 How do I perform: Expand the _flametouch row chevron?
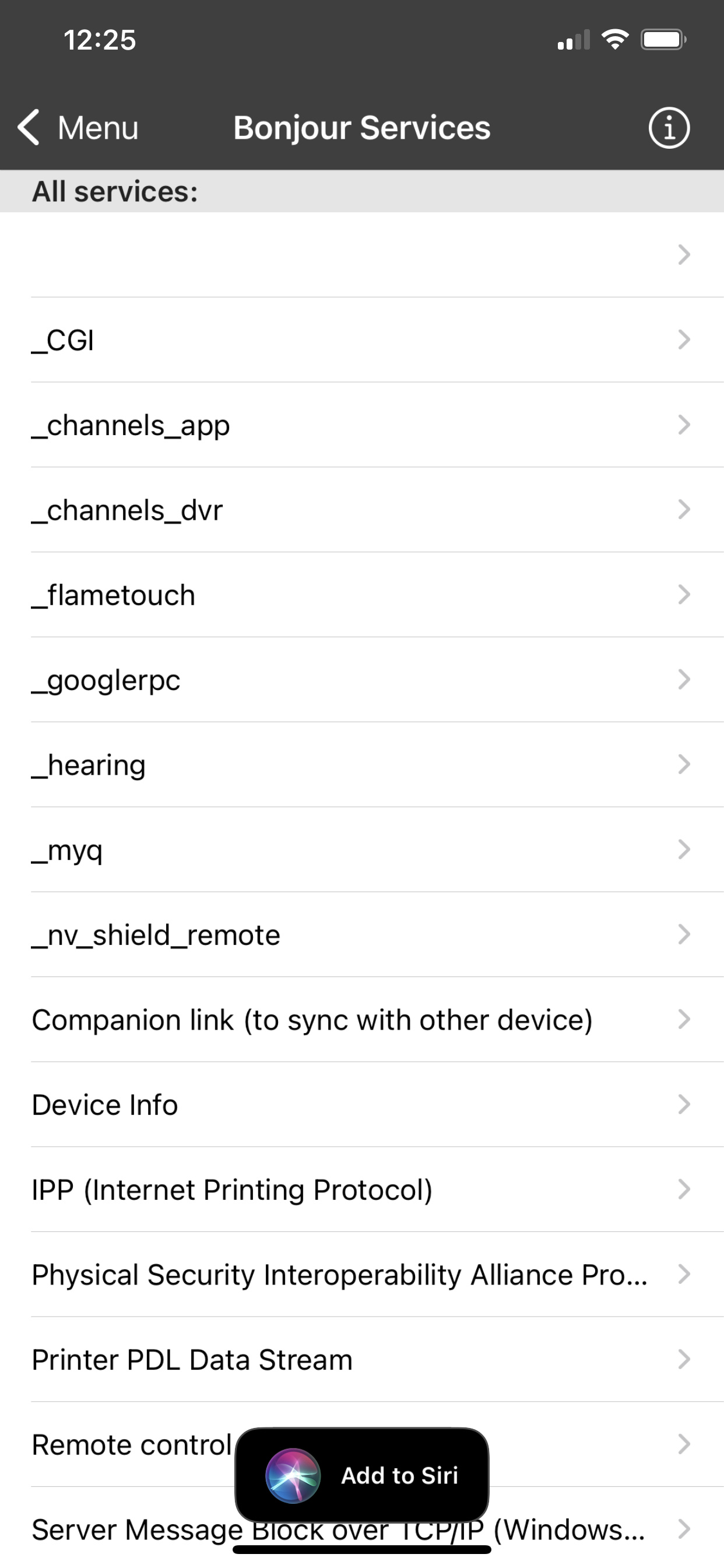(684, 594)
